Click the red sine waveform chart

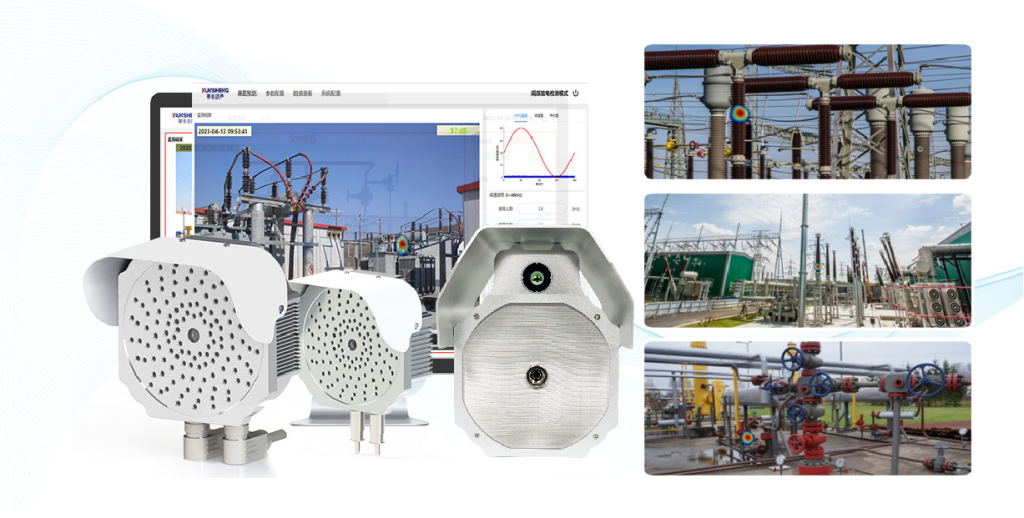537,153
